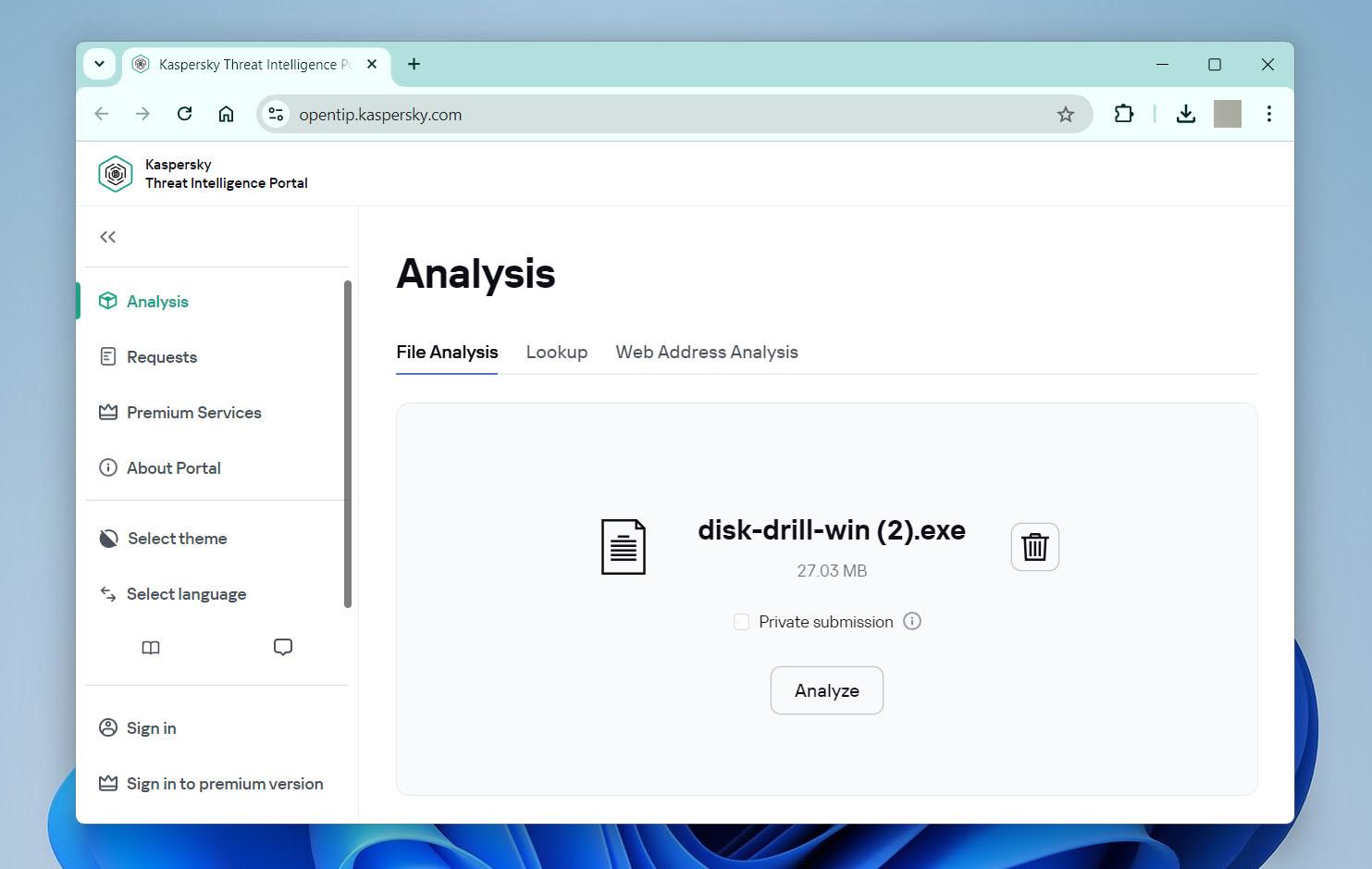Open the Select language option
Screen dimensions: 1372x869
coord(186,594)
